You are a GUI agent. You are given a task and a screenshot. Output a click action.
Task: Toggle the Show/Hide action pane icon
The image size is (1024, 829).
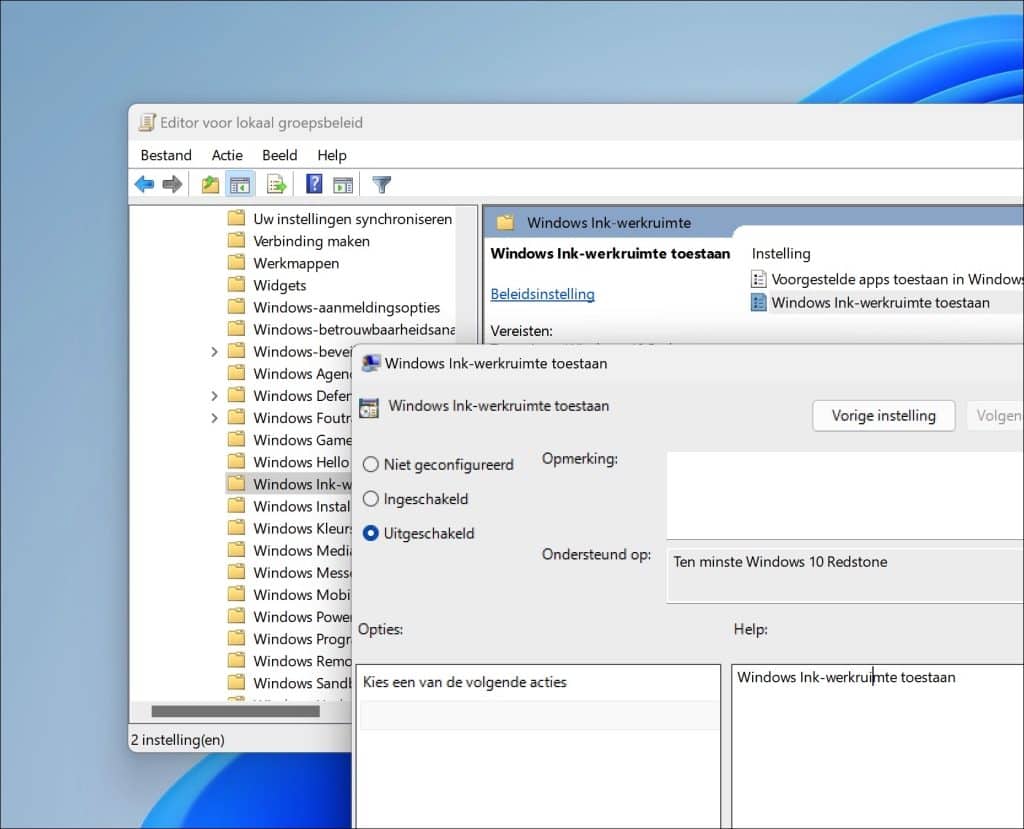tap(343, 186)
